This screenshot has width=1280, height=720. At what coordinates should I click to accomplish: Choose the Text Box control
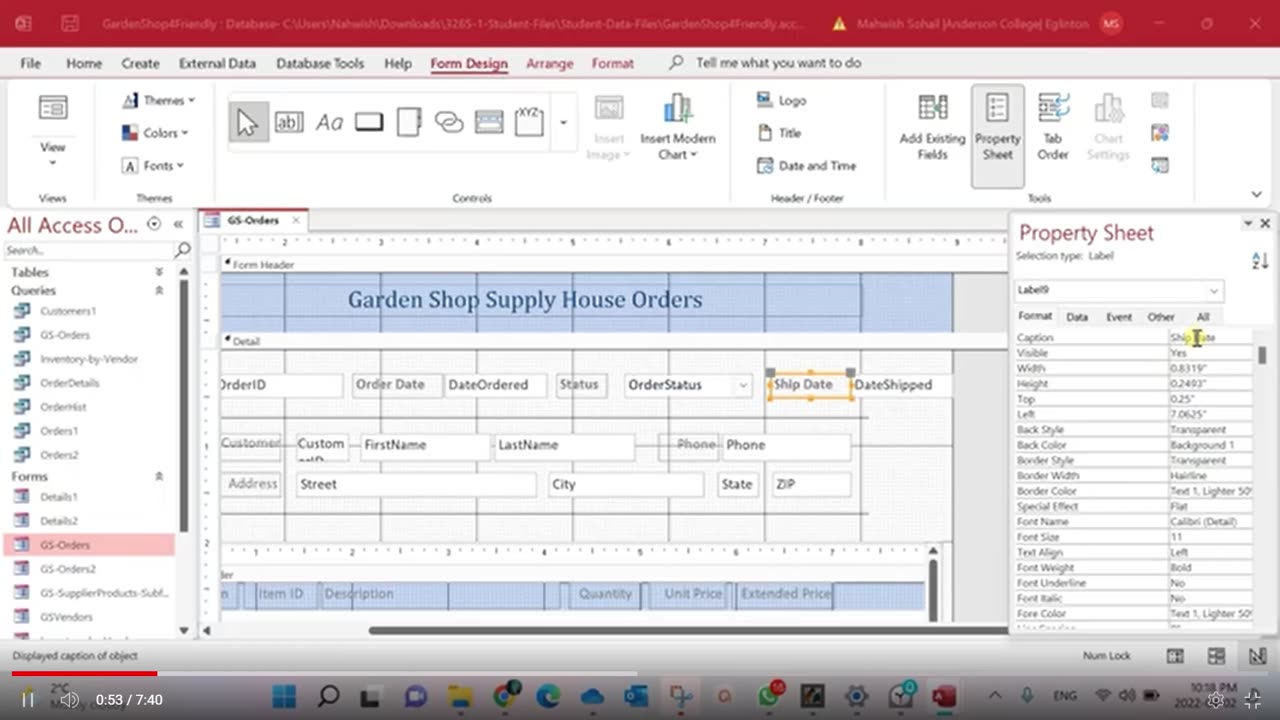click(x=288, y=122)
